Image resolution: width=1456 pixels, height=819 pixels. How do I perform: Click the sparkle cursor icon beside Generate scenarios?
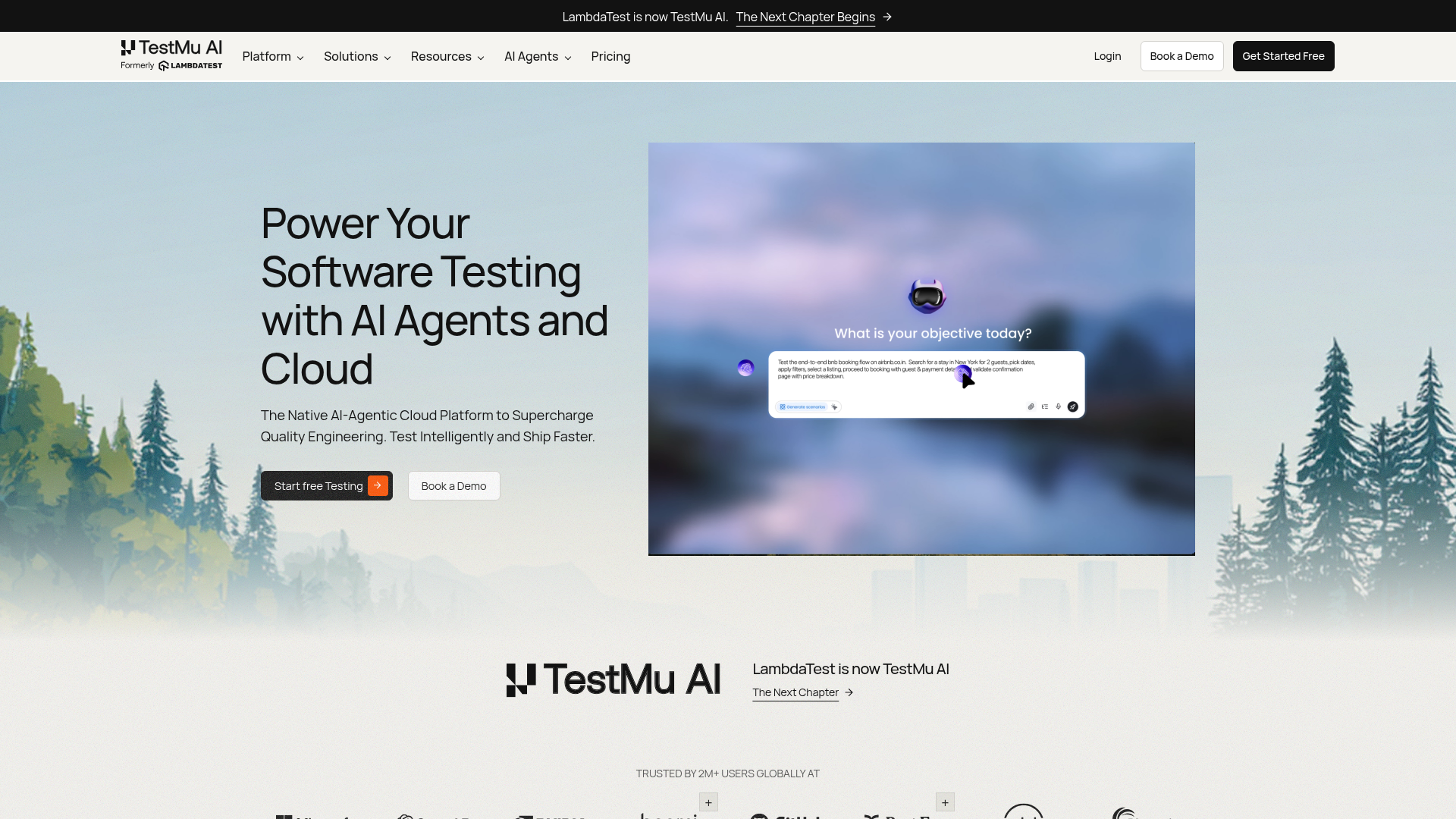pyautogui.click(x=834, y=407)
